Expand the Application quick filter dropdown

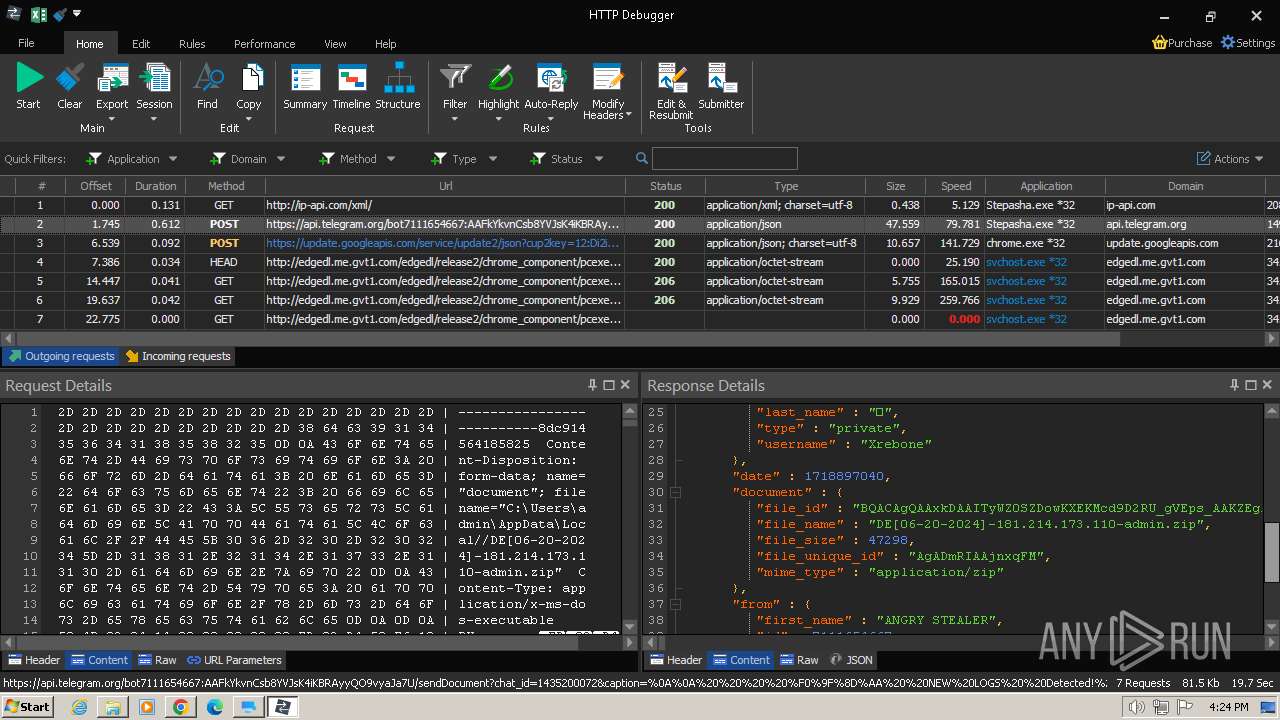(x=173, y=159)
